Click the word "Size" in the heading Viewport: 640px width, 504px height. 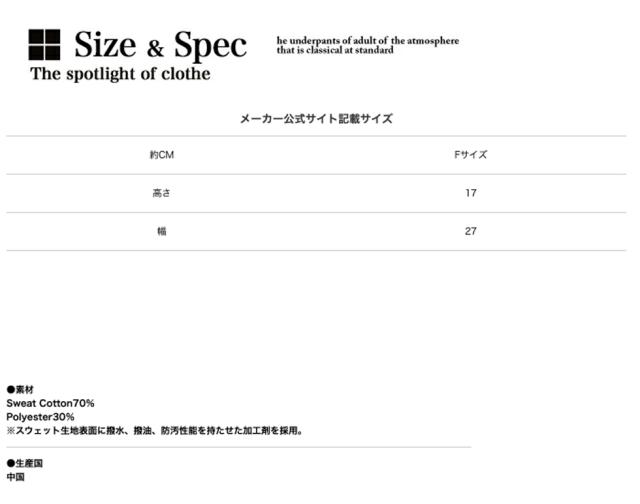click(106, 45)
